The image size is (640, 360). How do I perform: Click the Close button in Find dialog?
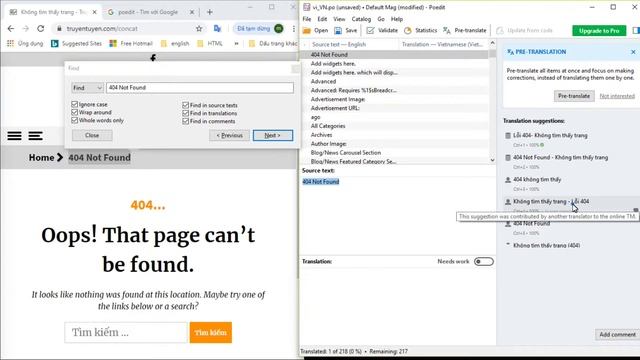point(92,136)
